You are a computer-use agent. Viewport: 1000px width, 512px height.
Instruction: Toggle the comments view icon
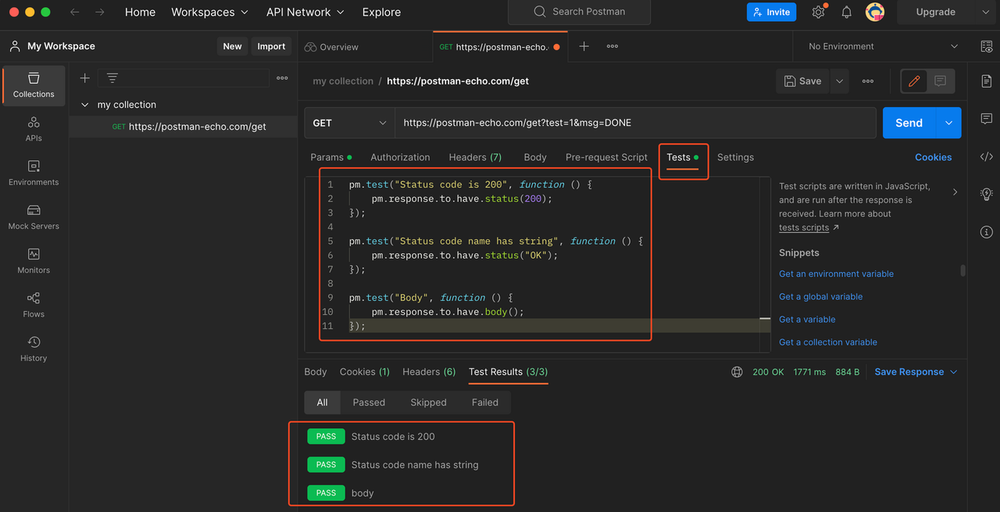(940, 81)
